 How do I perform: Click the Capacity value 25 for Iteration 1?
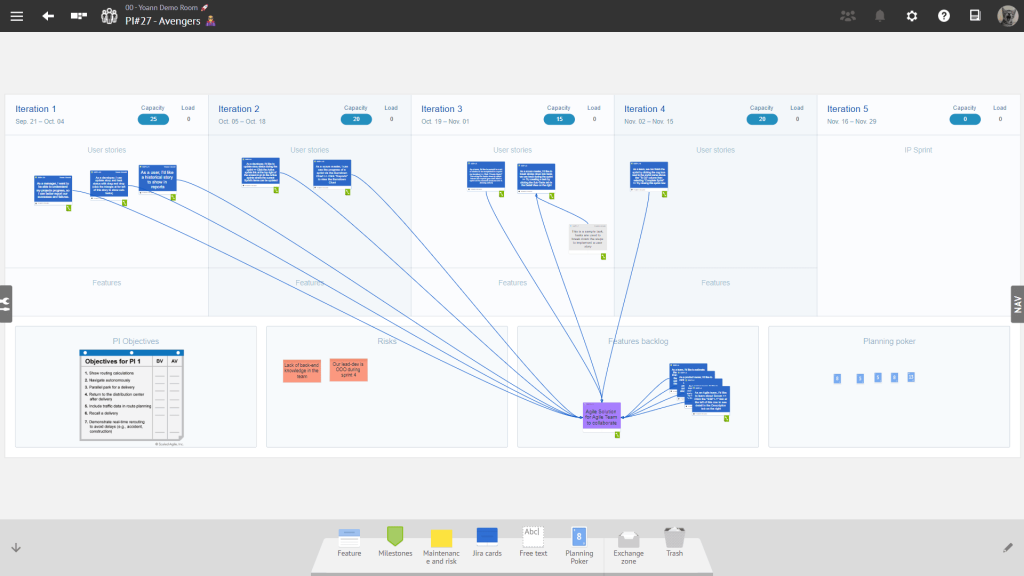tap(153, 119)
